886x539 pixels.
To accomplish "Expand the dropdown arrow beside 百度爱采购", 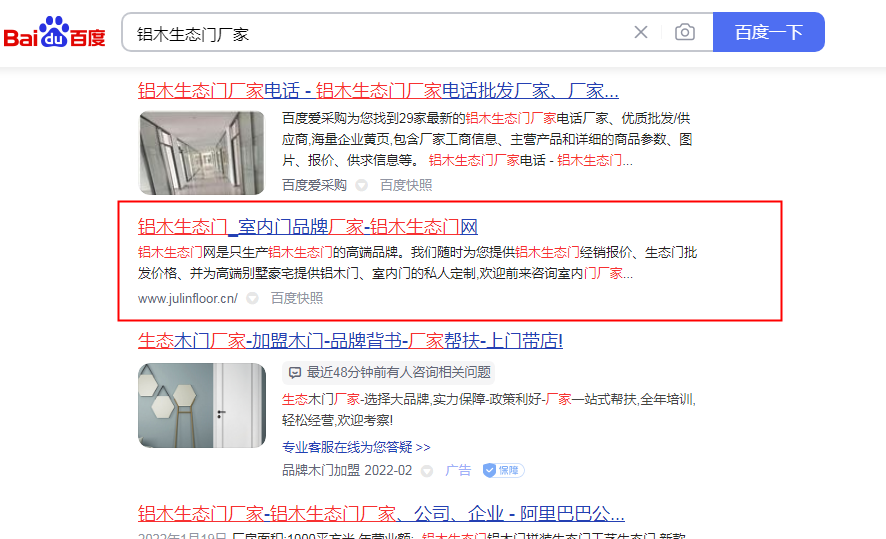I will 362,185.
